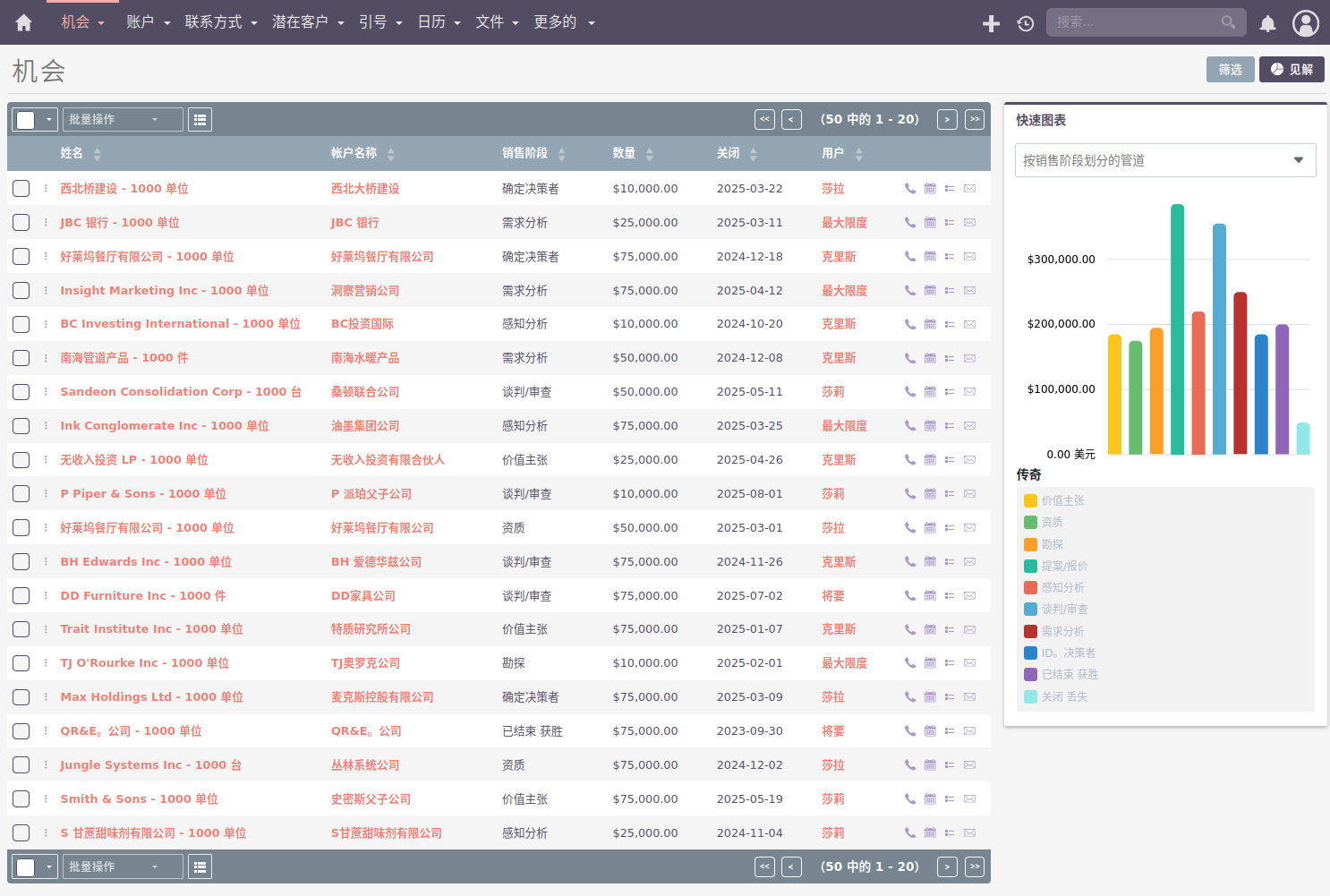Open 机会 menu in navbar
The height and width of the screenshot is (896, 1330).
82,22
